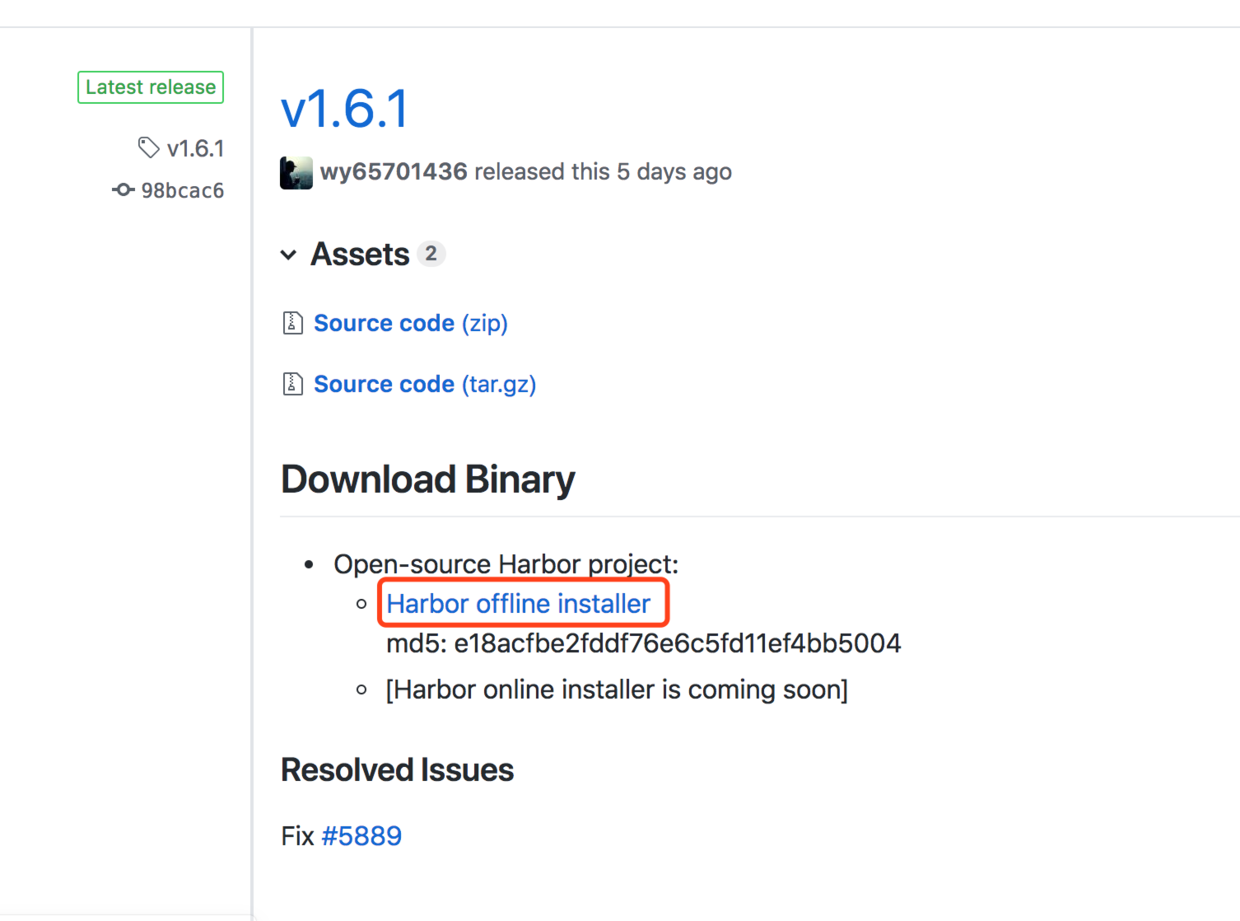Download Source code (zip)
The width and height of the screenshot is (1240, 921).
tap(411, 323)
